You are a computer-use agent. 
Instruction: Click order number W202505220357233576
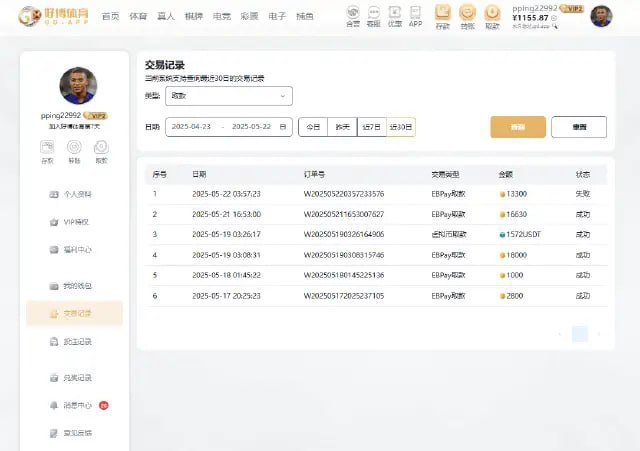point(343,193)
